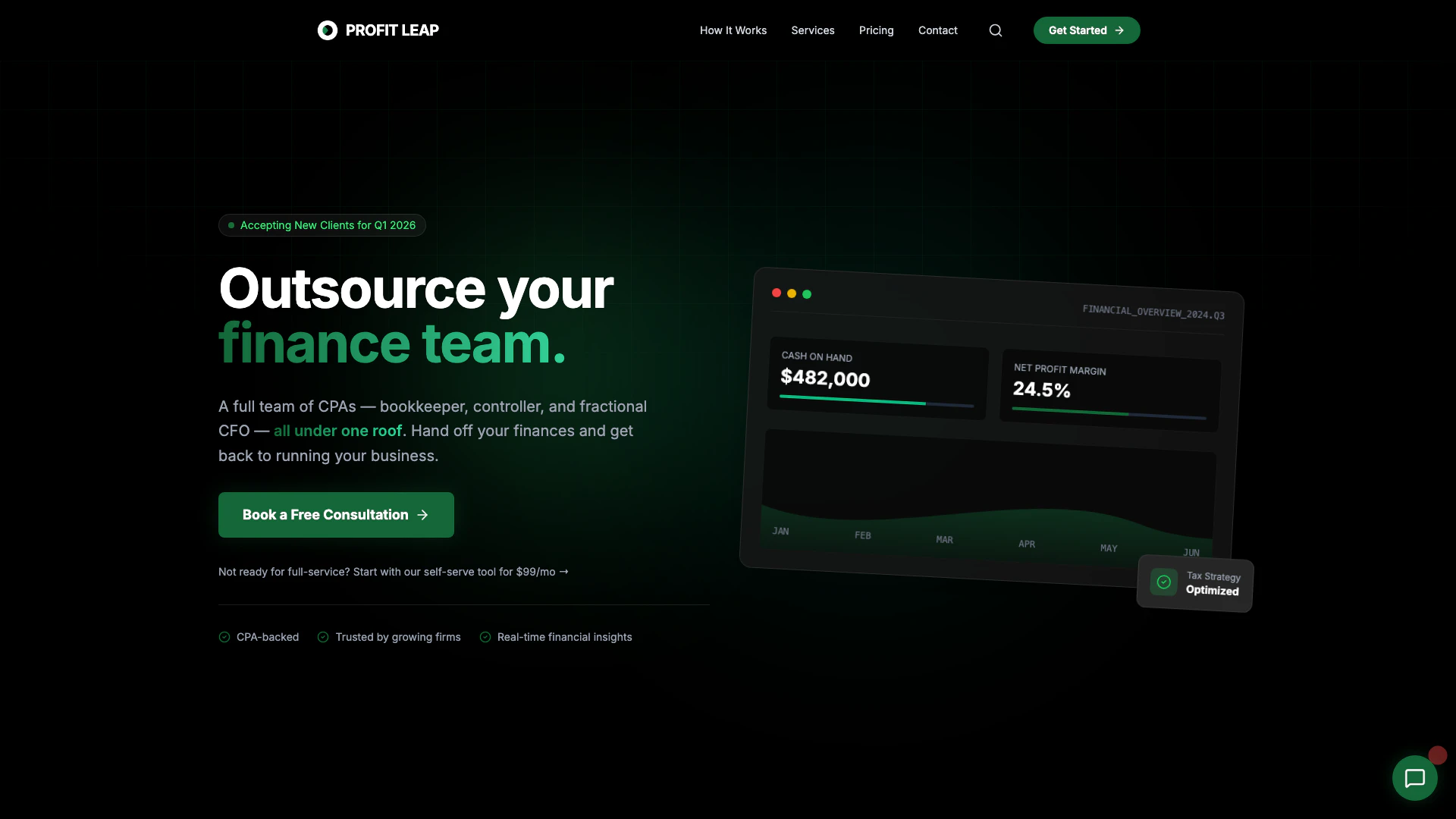Click checkmark beside Trusted by growing firms
1456x819 pixels.
[x=323, y=637]
